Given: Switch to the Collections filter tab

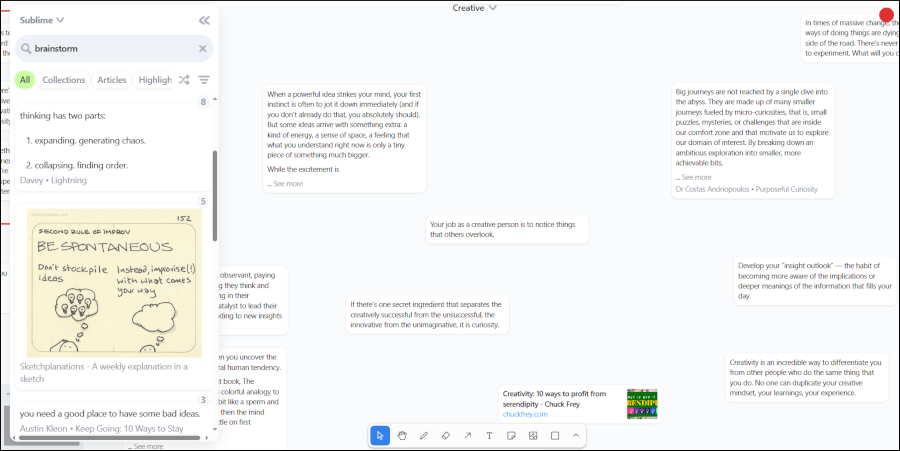Looking at the screenshot, I should tap(63, 80).
